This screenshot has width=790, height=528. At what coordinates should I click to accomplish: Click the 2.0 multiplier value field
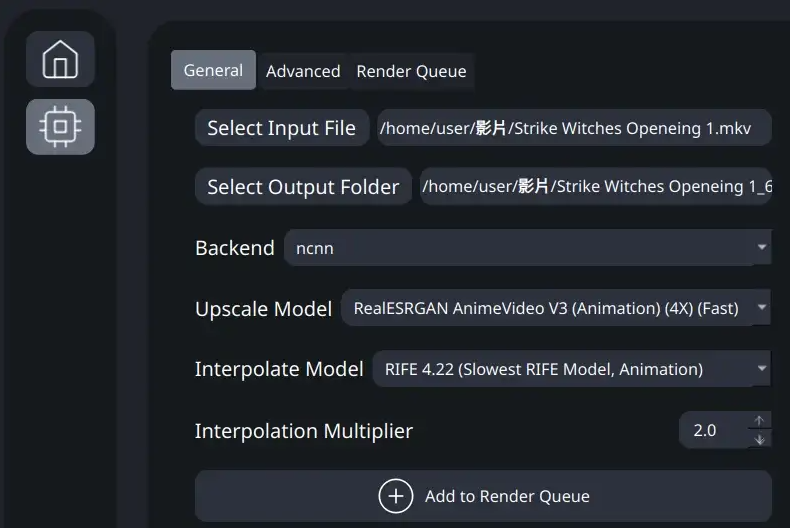[713, 430]
